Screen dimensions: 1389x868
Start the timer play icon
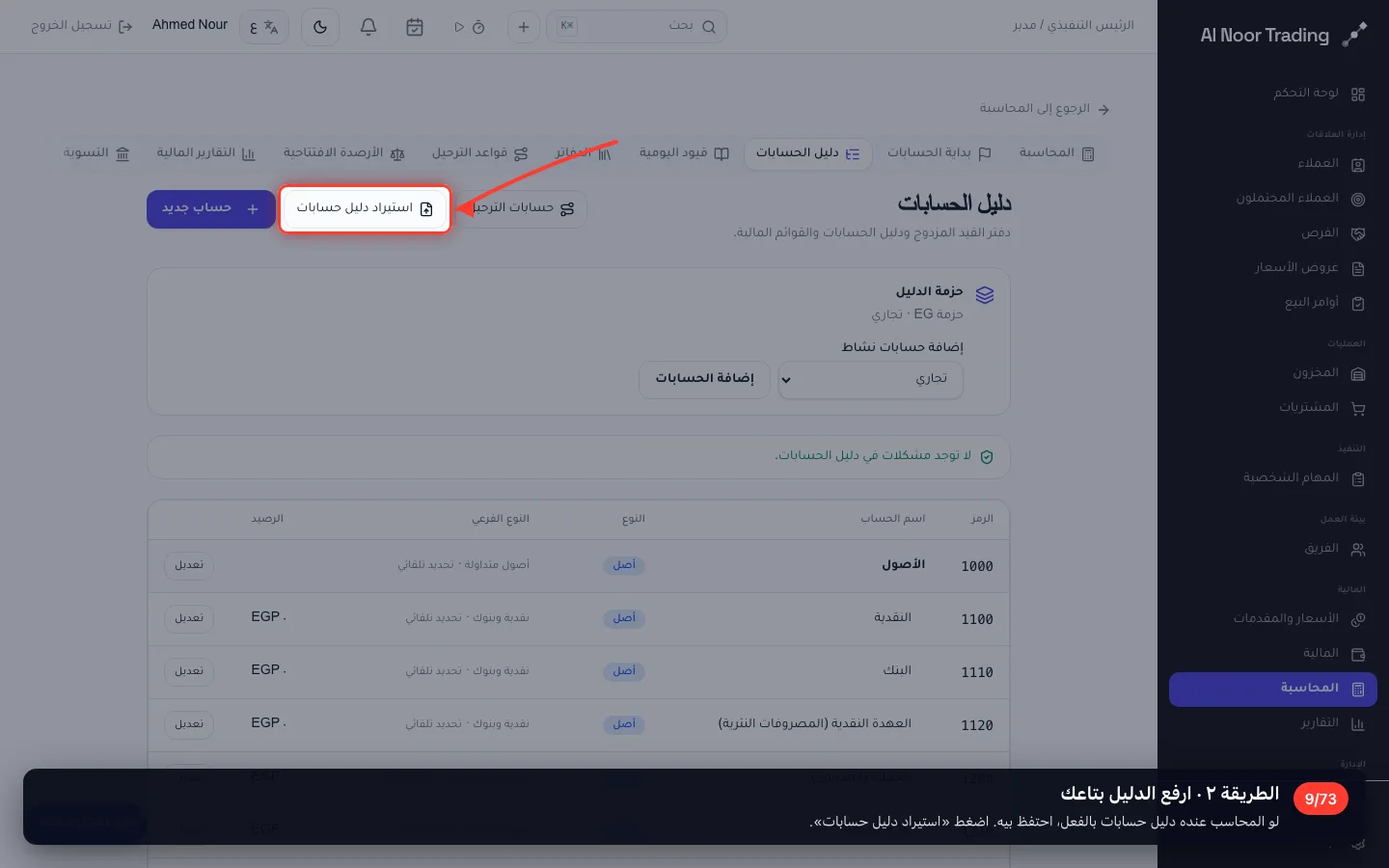point(459,27)
